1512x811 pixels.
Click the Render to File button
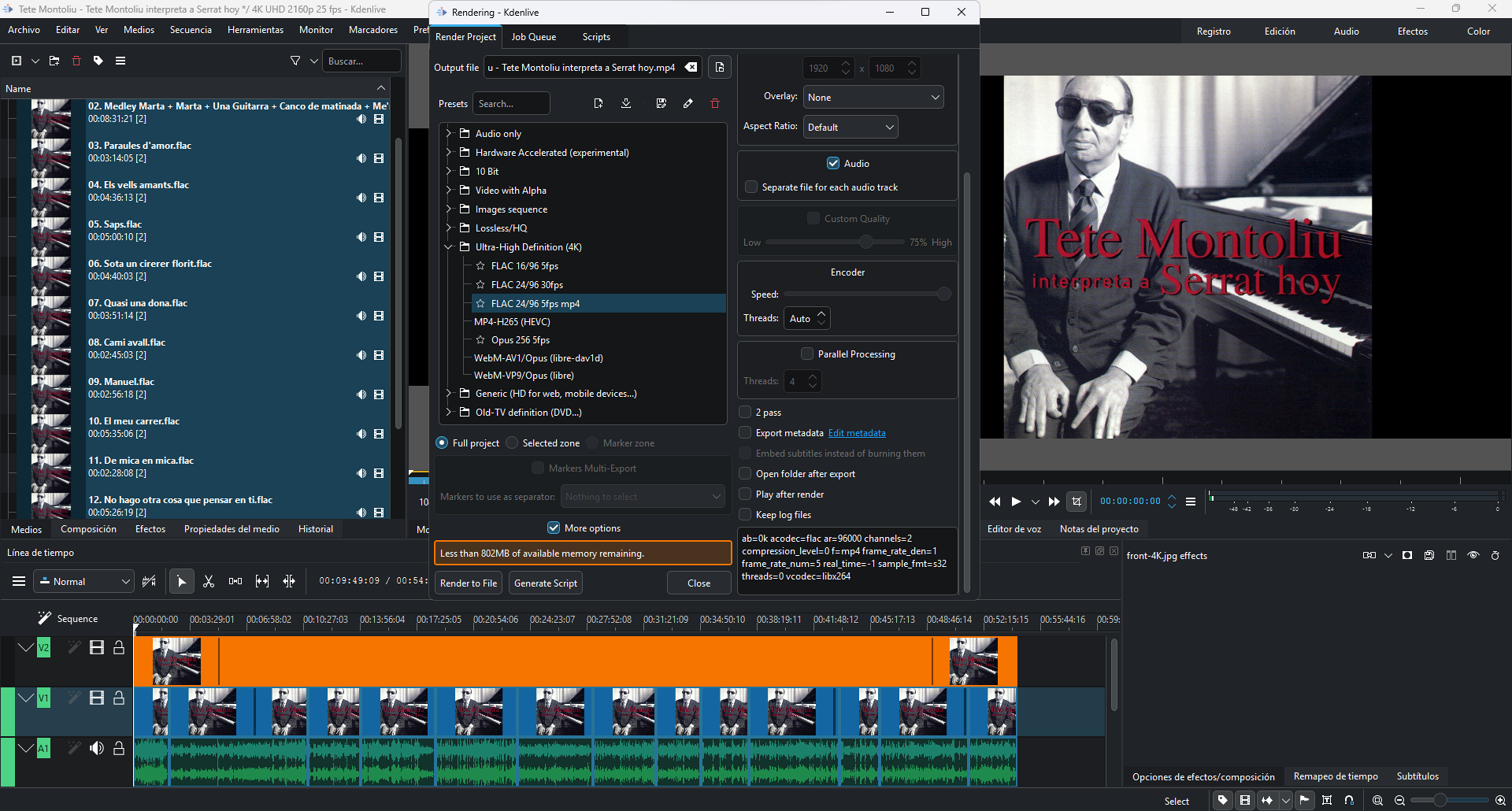click(468, 583)
